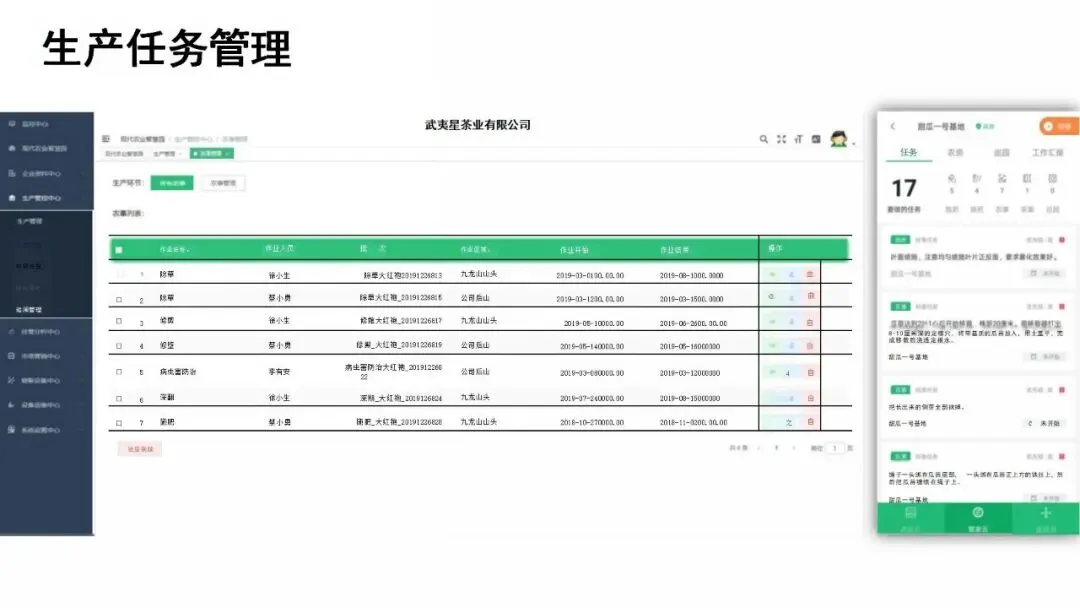This screenshot has width=1080, height=608.
Task: Check the checkbox for row 4 修剪
Action: 119,346
